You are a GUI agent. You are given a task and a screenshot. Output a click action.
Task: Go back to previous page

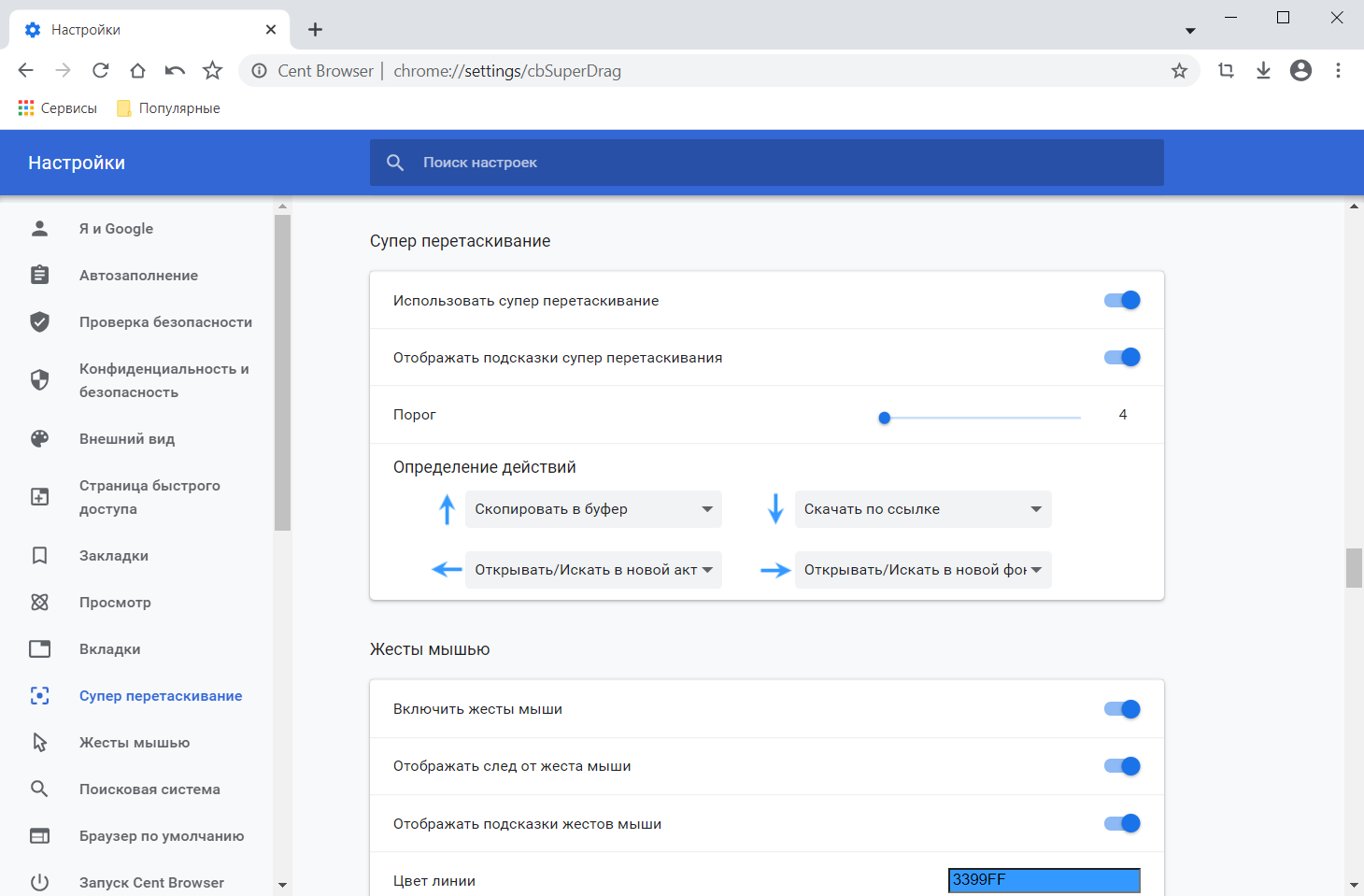click(x=25, y=70)
